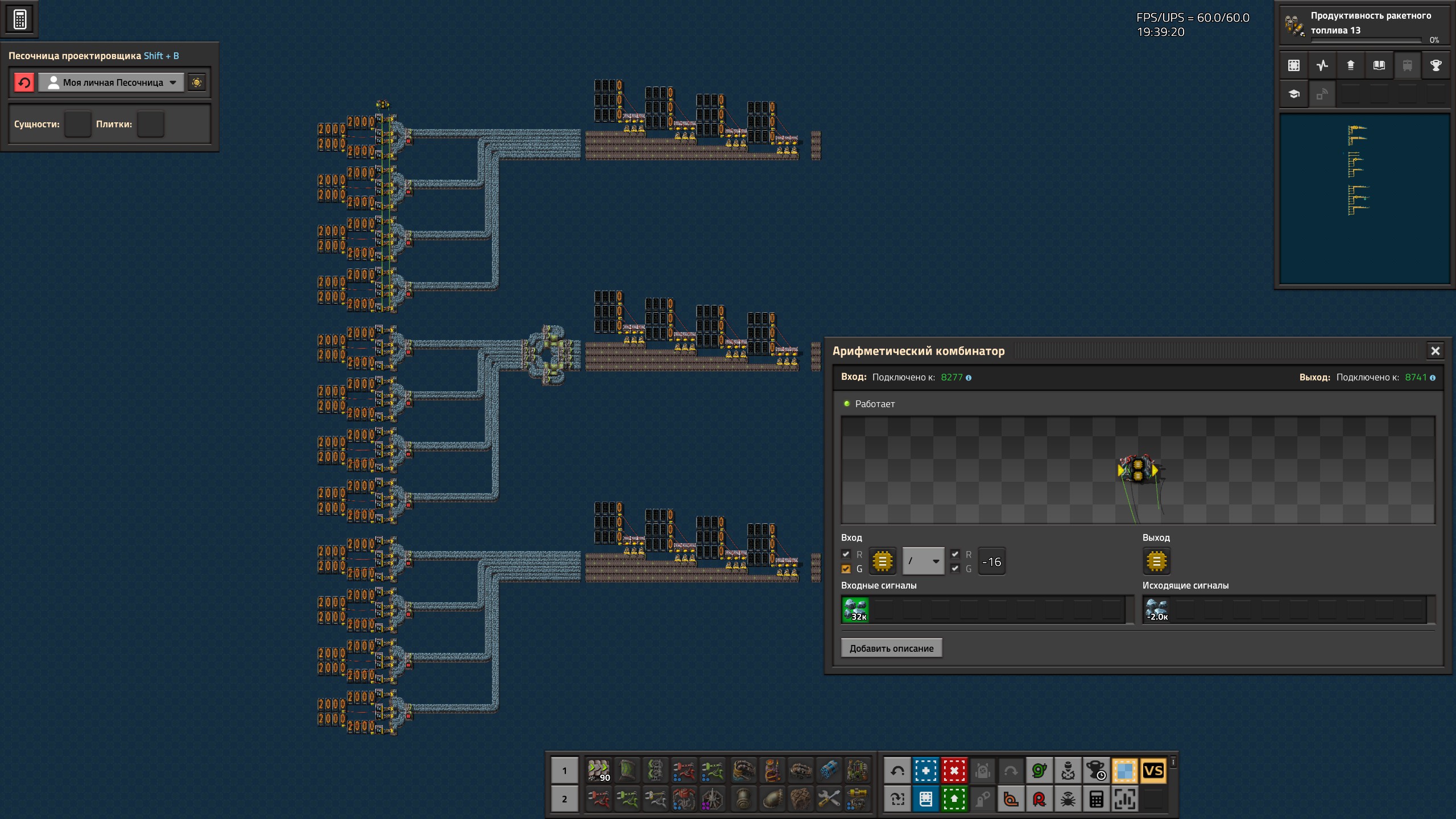Screen dimensions: 1456x819
Task: Toggle second operand green G checkbox
Action: pyautogui.click(x=955, y=569)
